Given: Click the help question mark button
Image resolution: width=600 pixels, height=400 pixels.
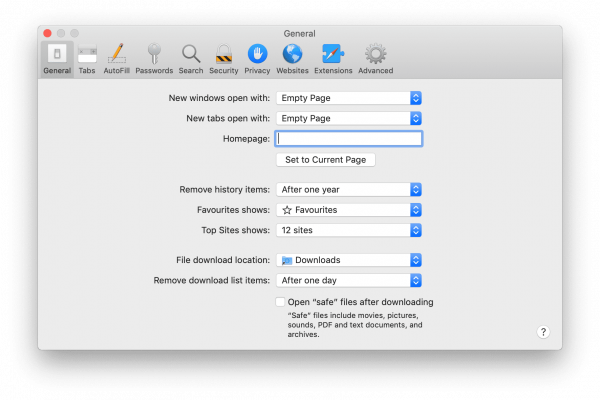Looking at the screenshot, I should click(543, 332).
